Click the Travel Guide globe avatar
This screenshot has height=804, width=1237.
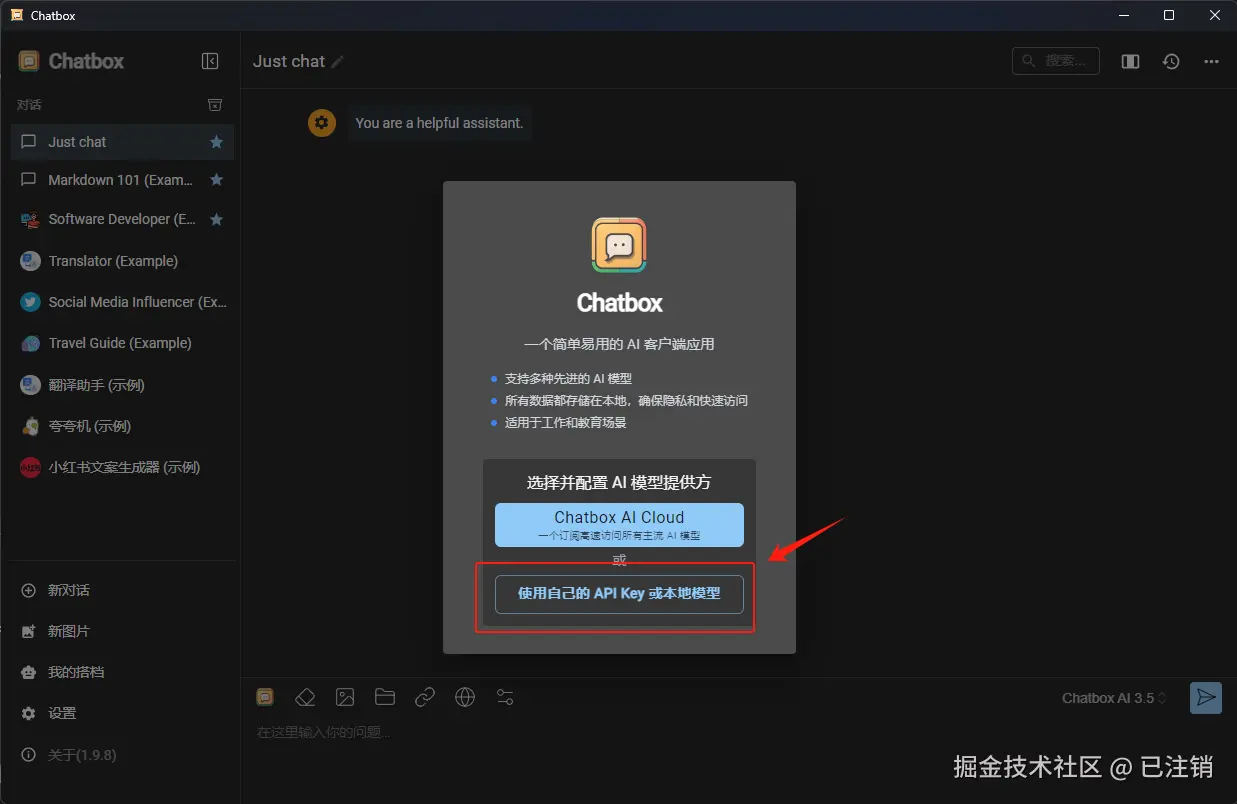(30, 343)
